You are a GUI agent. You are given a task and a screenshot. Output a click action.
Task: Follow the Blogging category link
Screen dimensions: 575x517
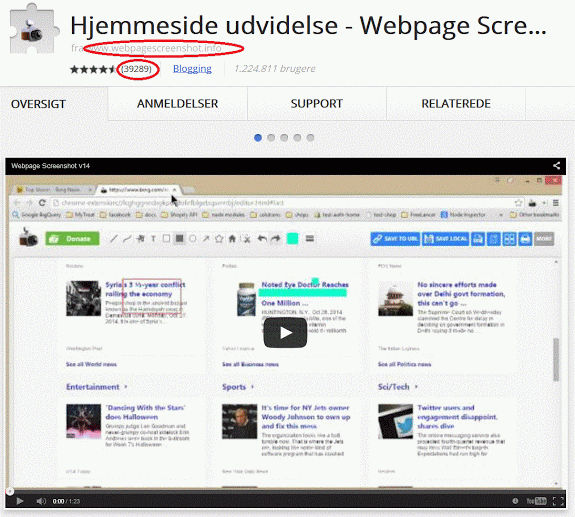coord(192,69)
